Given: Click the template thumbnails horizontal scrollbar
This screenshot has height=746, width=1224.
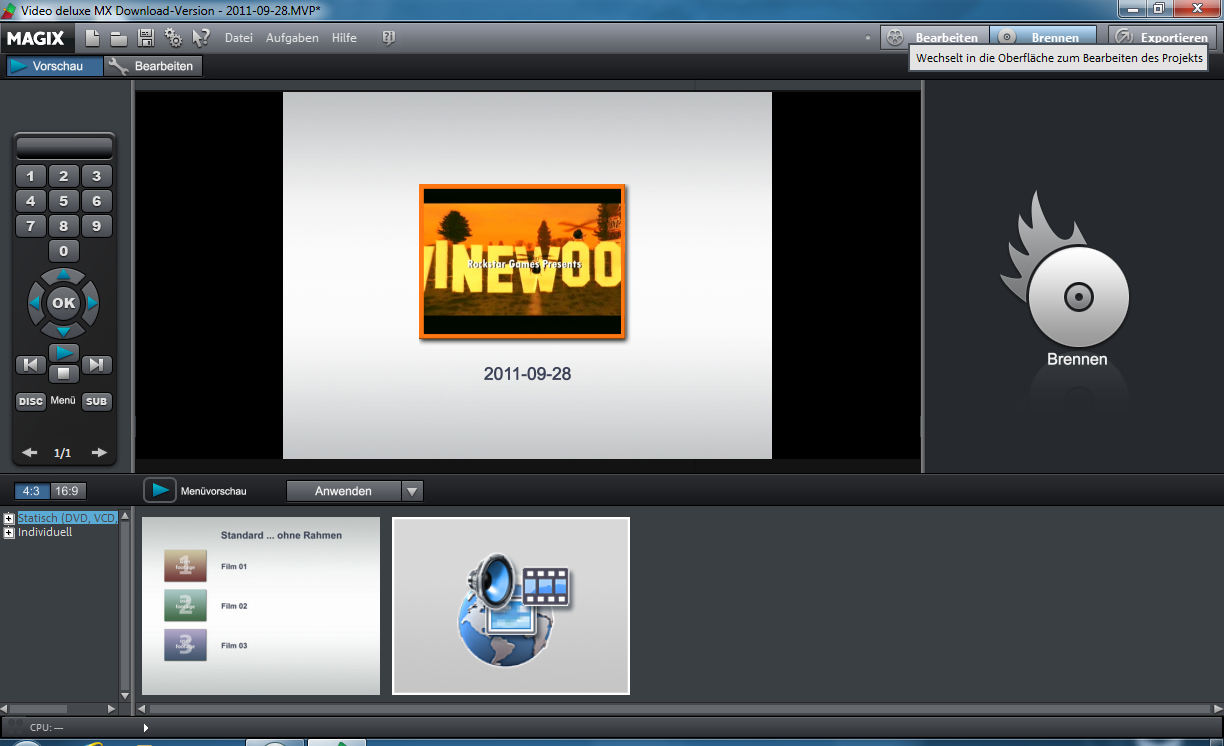Looking at the screenshot, I should pos(679,709).
